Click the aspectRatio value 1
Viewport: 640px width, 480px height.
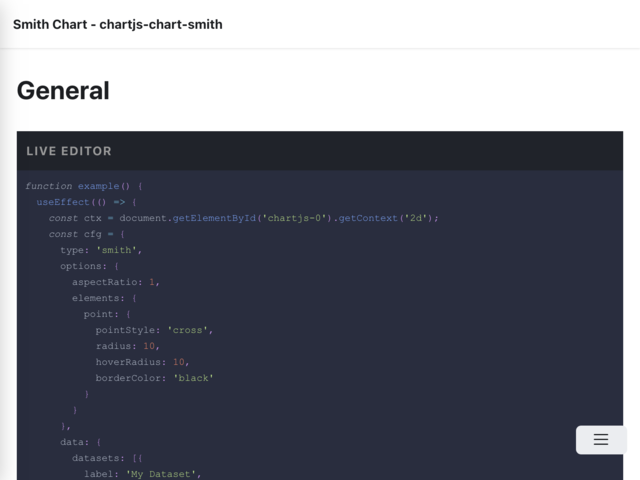coord(152,282)
